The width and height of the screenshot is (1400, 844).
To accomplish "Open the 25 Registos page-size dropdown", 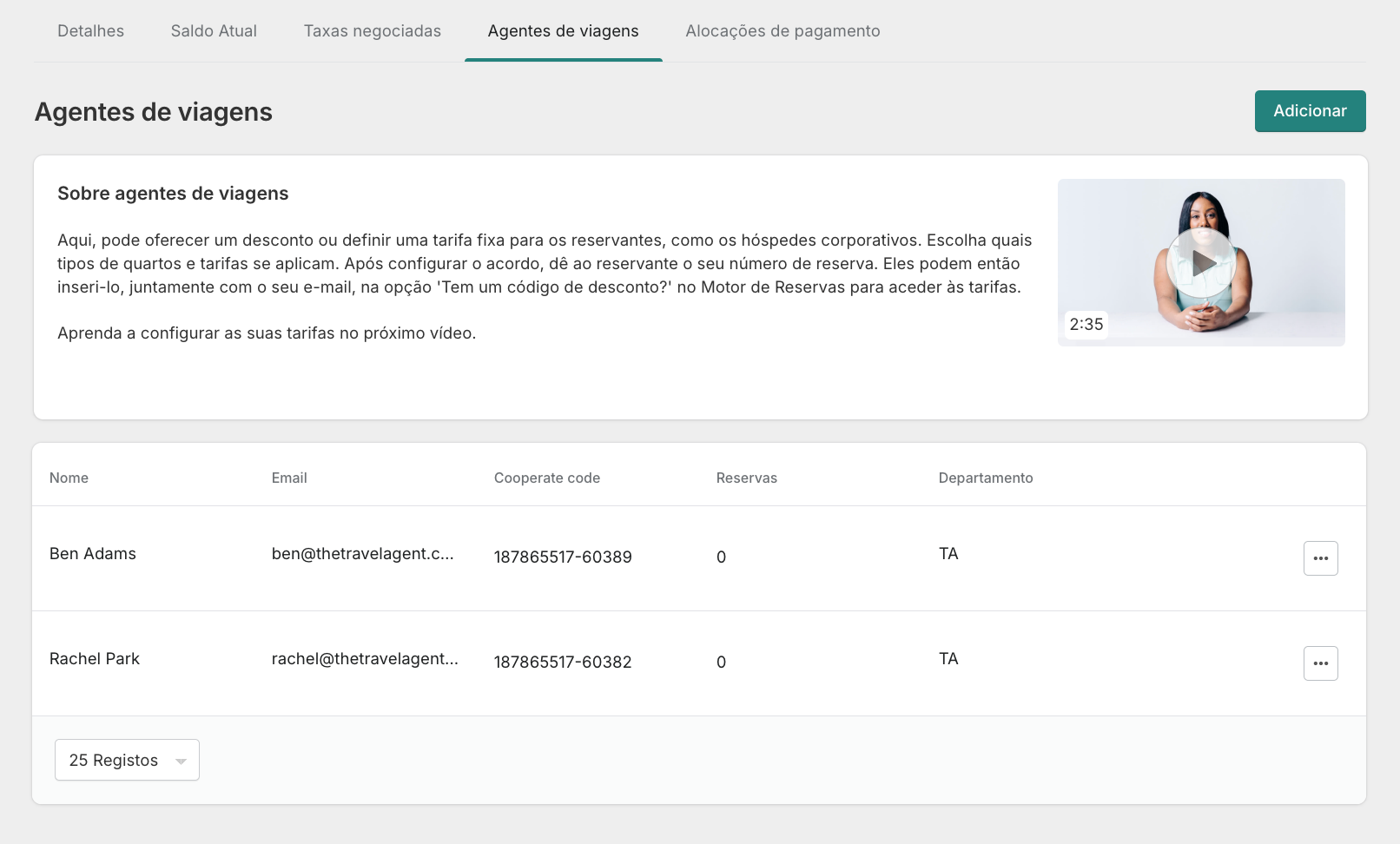I will coord(127,760).
